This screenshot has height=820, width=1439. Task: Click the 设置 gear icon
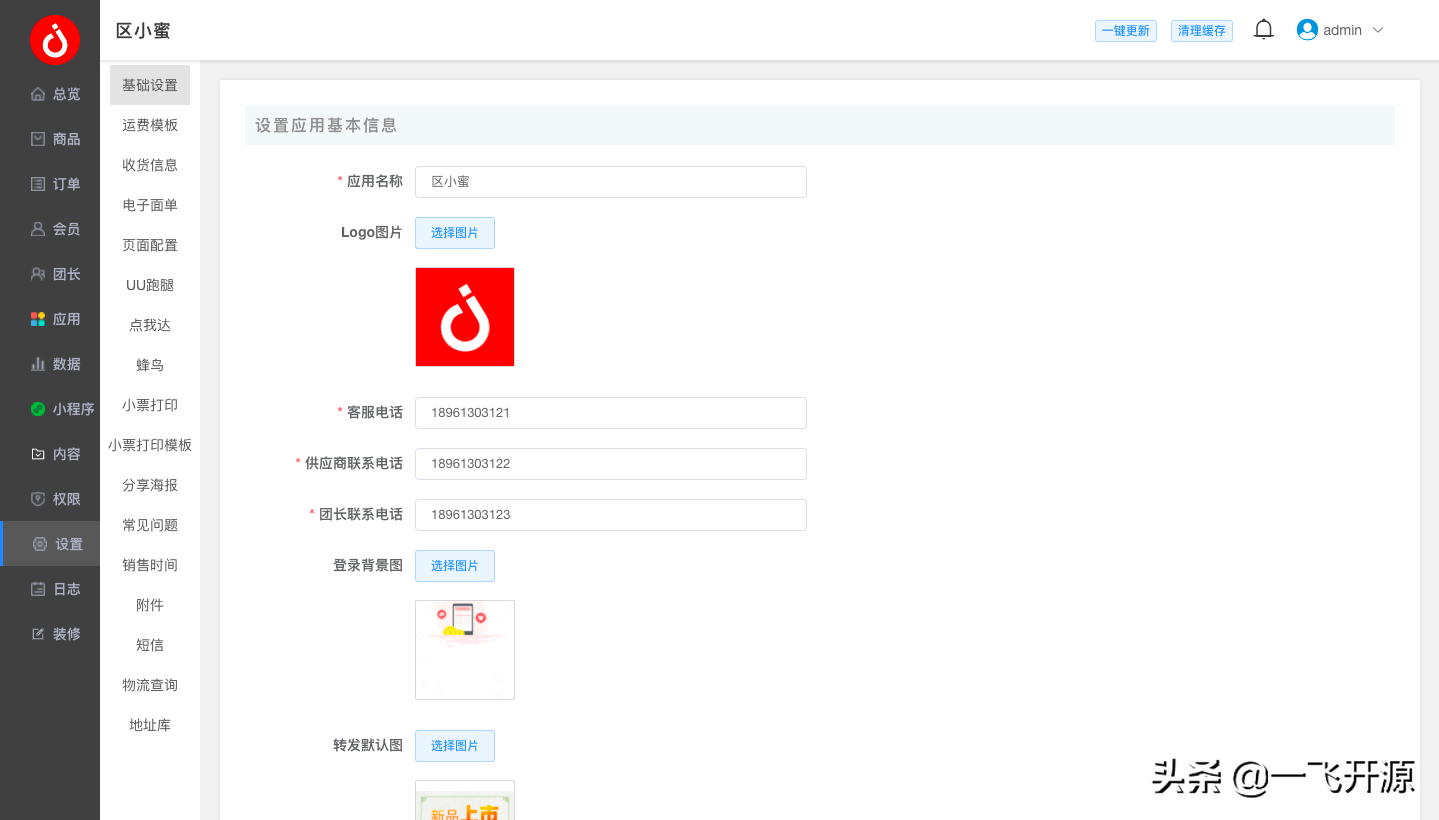point(40,544)
